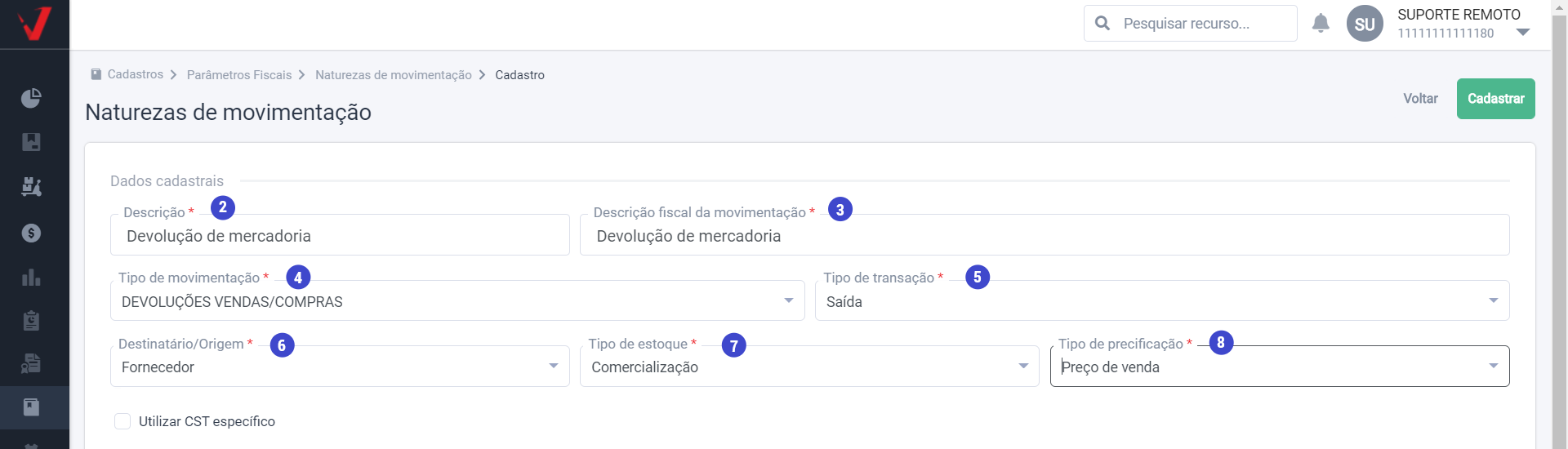
Task: Go to Parâmetros Fiscais breadcrumb
Action: pyautogui.click(x=239, y=75)
